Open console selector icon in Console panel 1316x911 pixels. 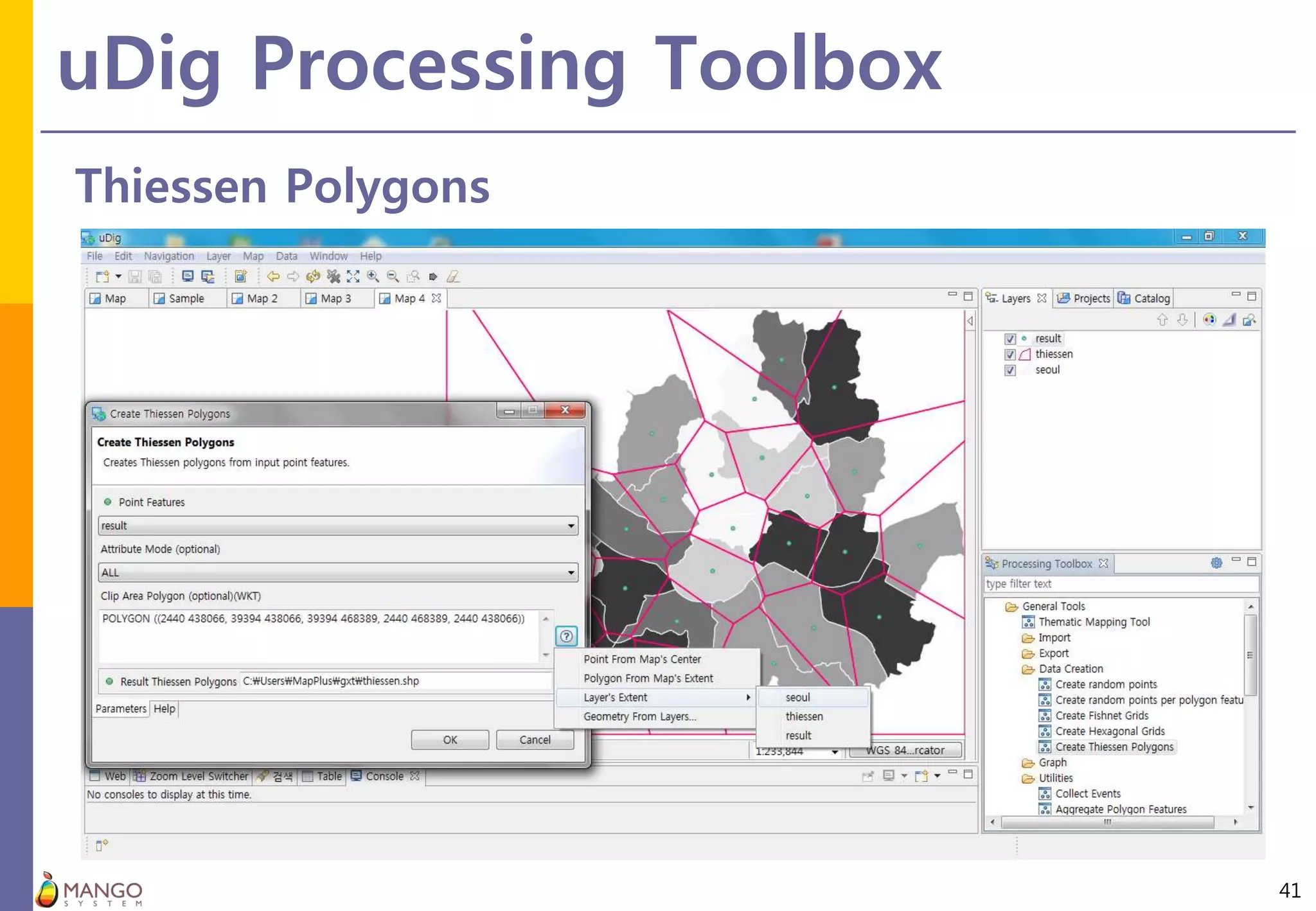(921, 776)
